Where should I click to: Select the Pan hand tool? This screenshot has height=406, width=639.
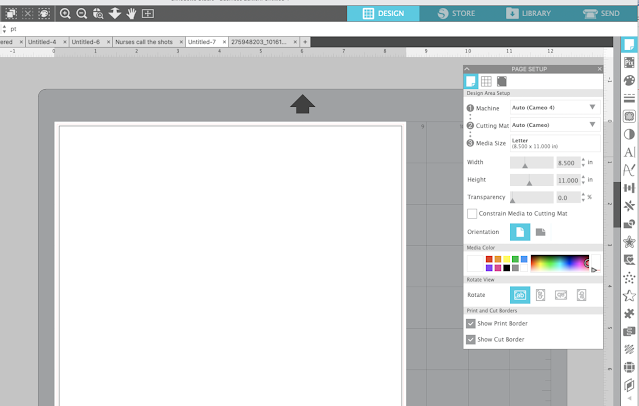131,13
